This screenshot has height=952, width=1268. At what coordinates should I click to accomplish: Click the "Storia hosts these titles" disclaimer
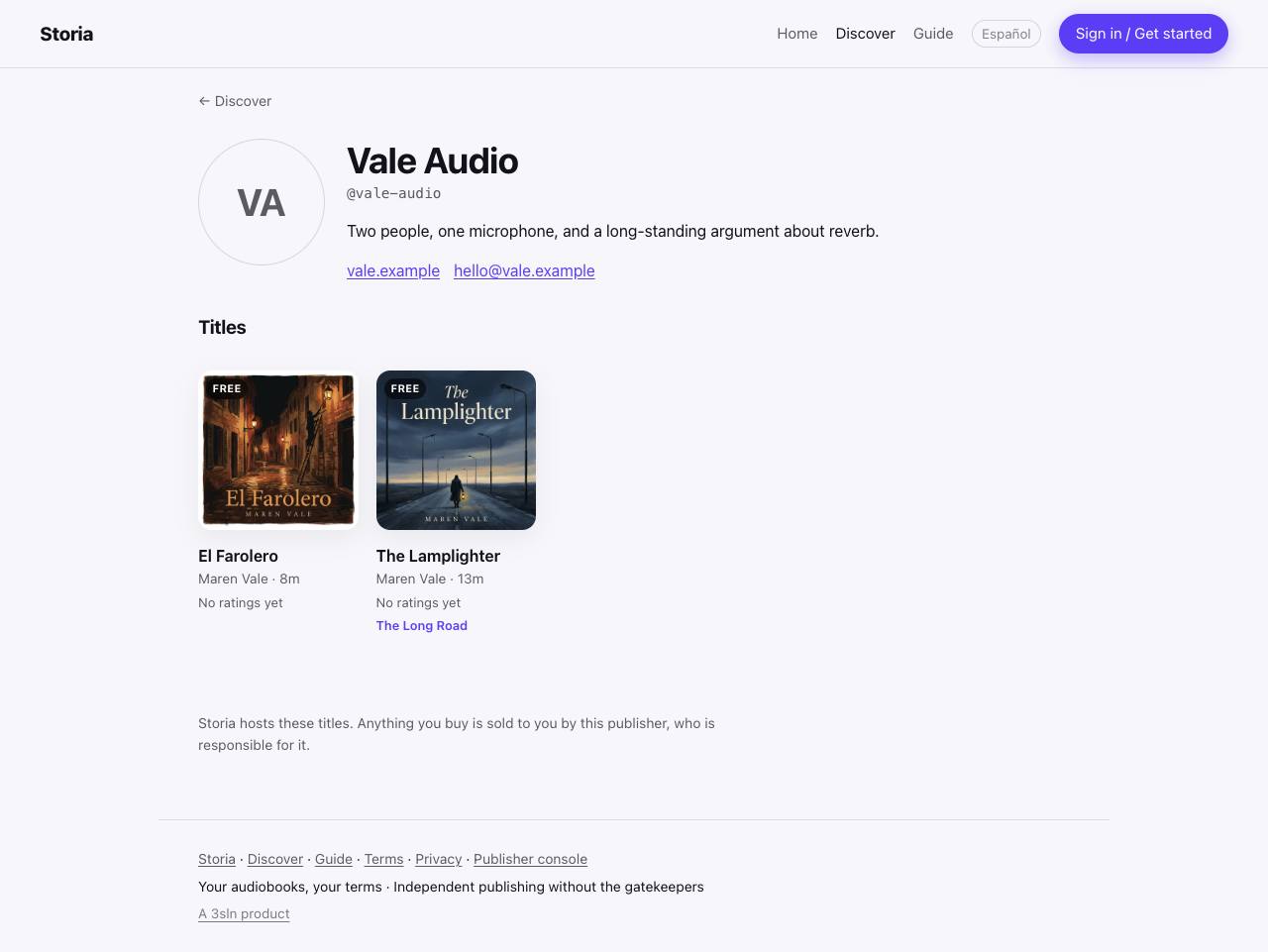pyautogui.click(x=457, y=734)
